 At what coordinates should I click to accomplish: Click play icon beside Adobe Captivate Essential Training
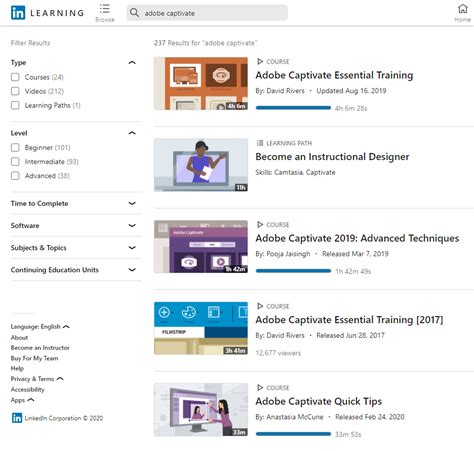pos(260,61)
